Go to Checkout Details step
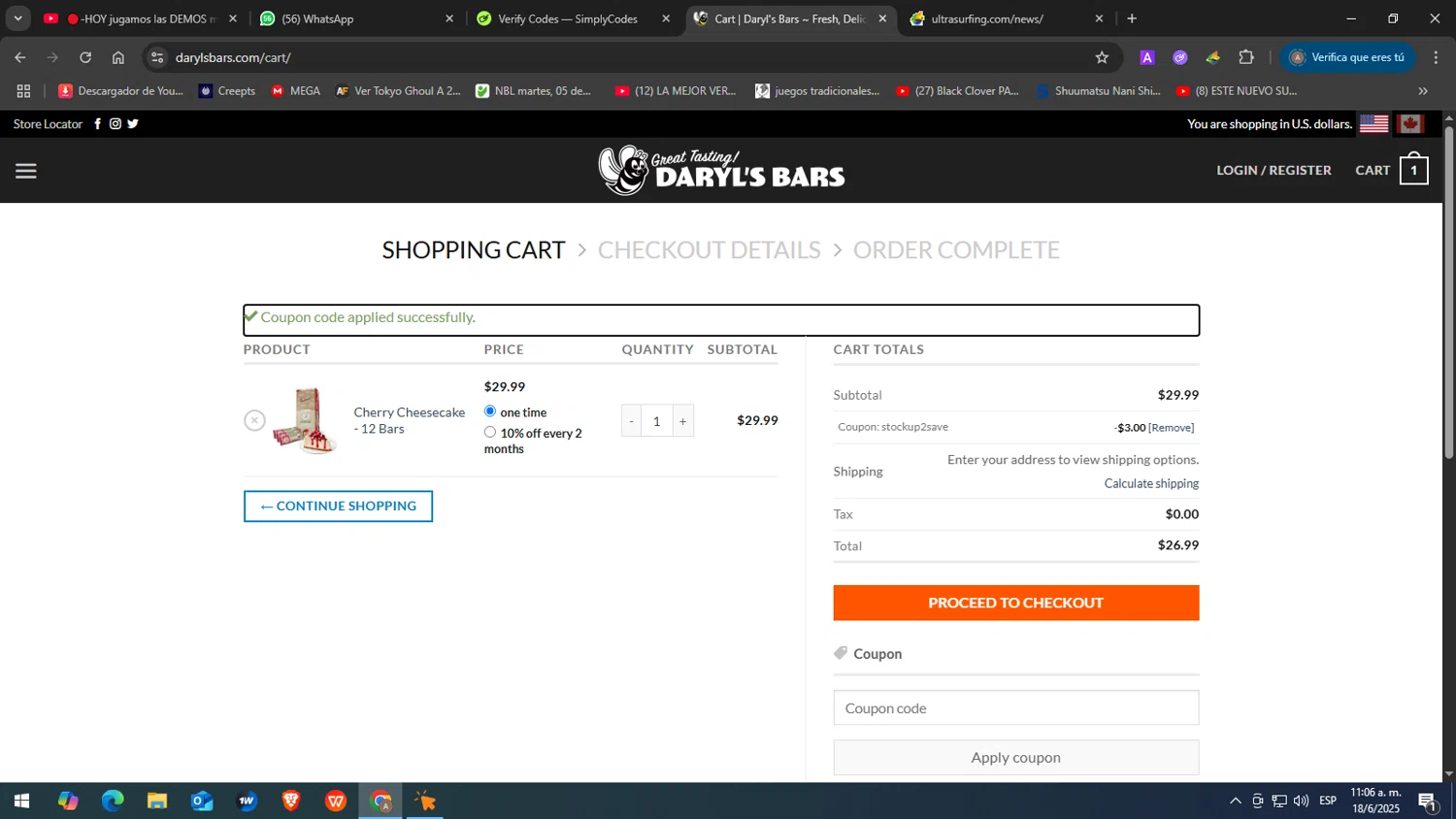Screen dimensions: 1456x819 [709, 250]
